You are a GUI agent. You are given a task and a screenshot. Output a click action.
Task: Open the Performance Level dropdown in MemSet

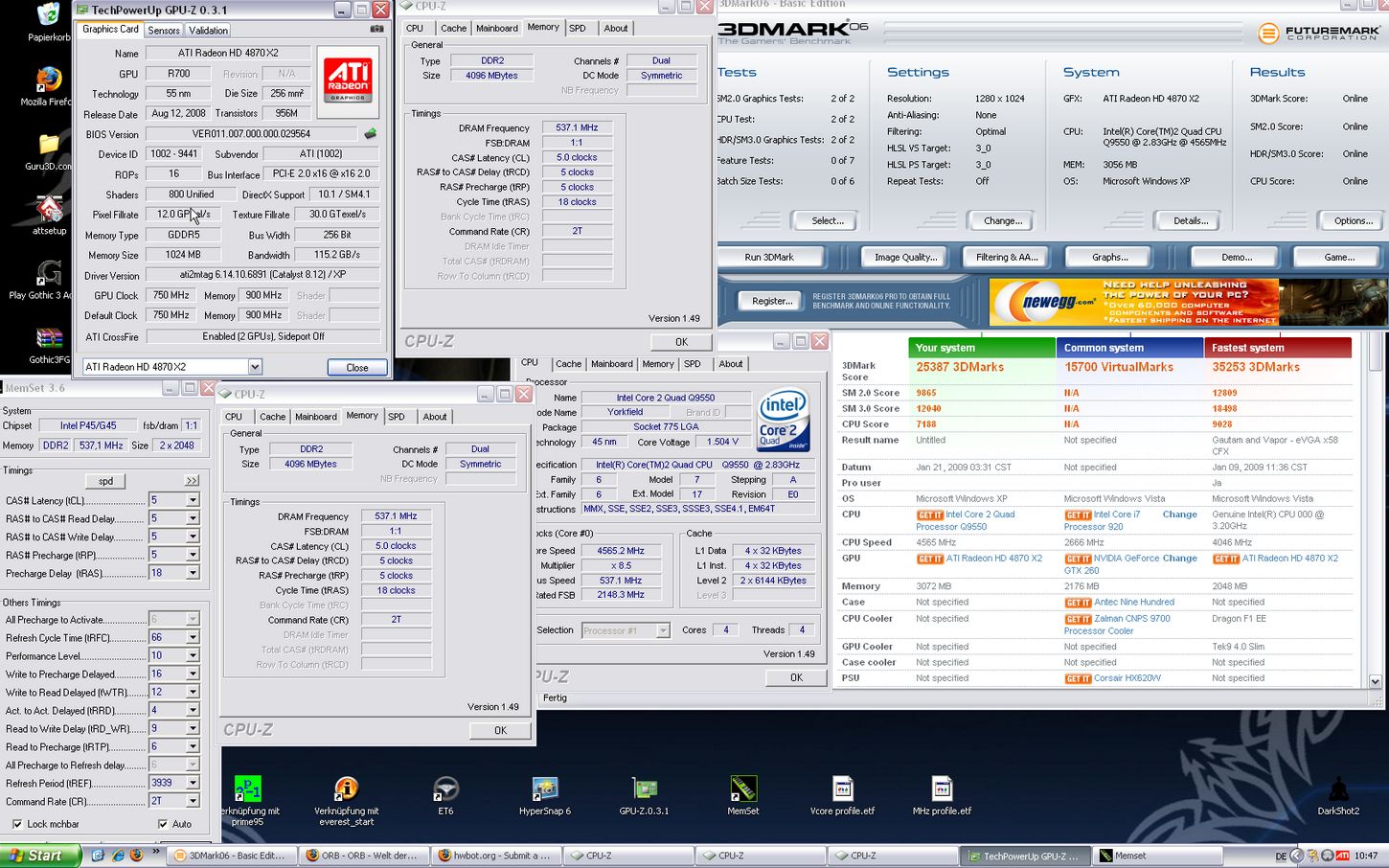[x=193, y=655]
